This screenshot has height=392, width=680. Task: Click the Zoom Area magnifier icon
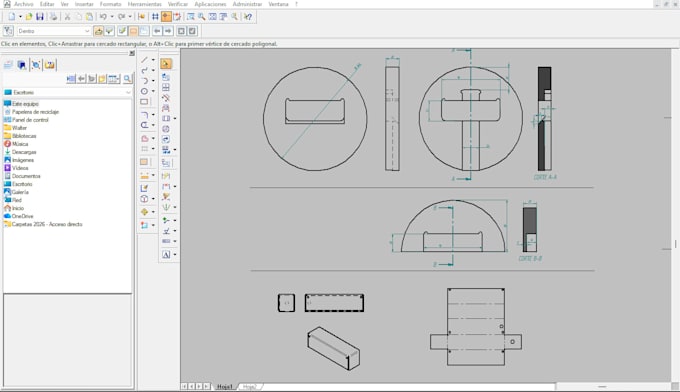coord(191,16)
